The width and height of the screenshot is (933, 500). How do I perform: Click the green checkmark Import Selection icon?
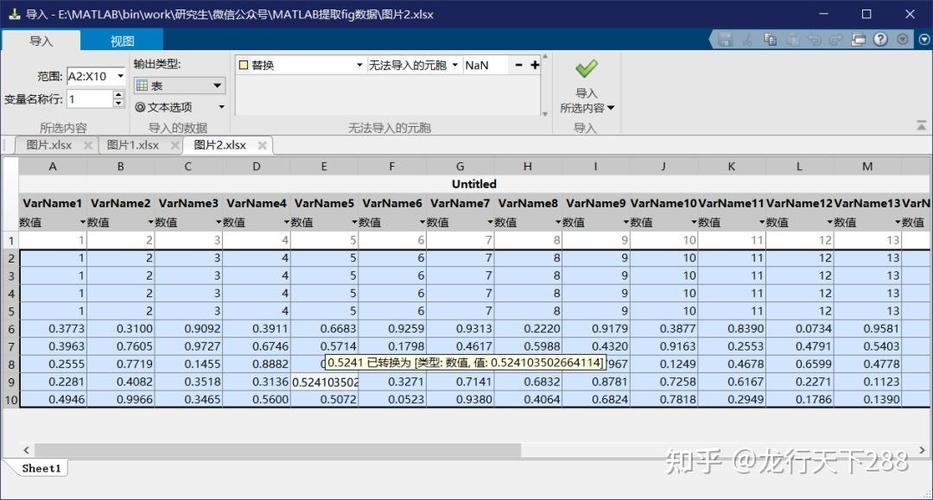point(586,68)
